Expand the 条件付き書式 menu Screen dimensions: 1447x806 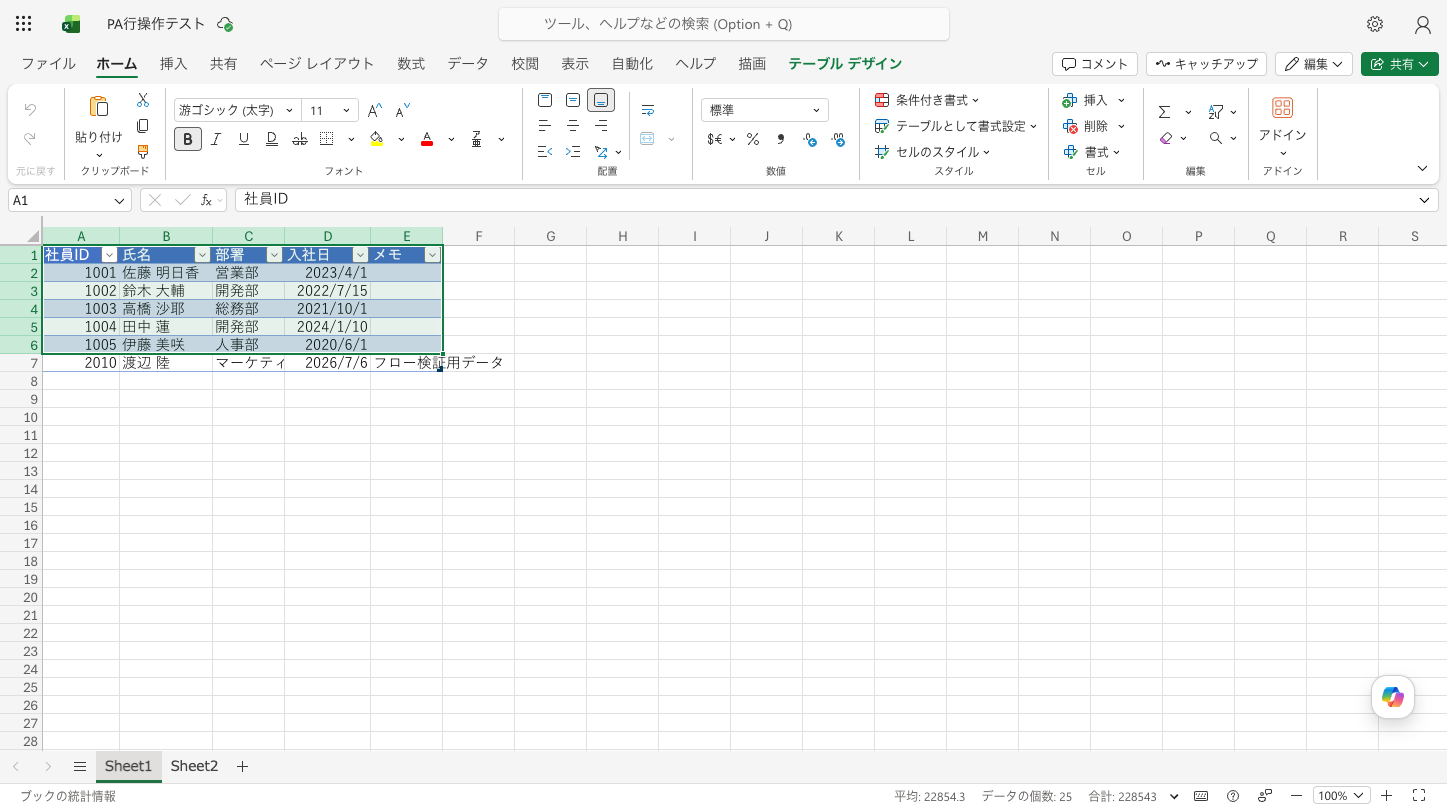[927, 100]
